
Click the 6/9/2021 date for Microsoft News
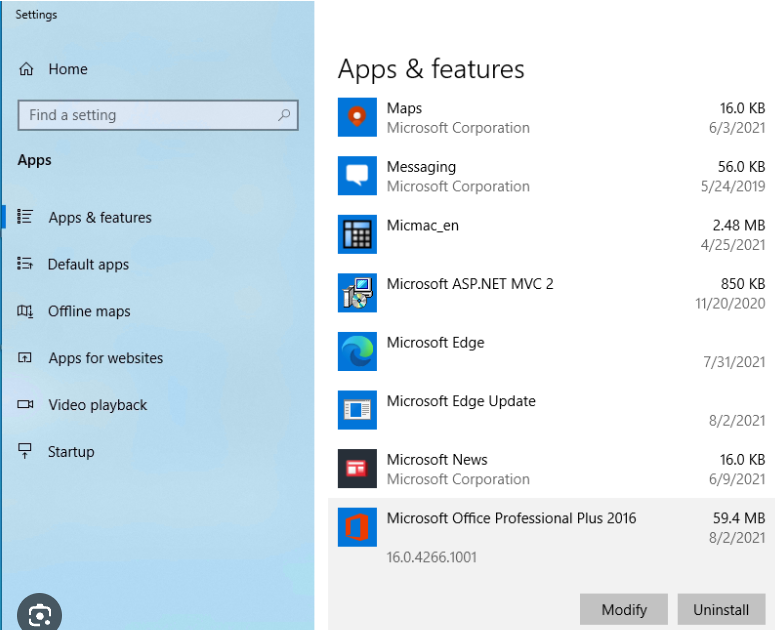tap(737, 479)
